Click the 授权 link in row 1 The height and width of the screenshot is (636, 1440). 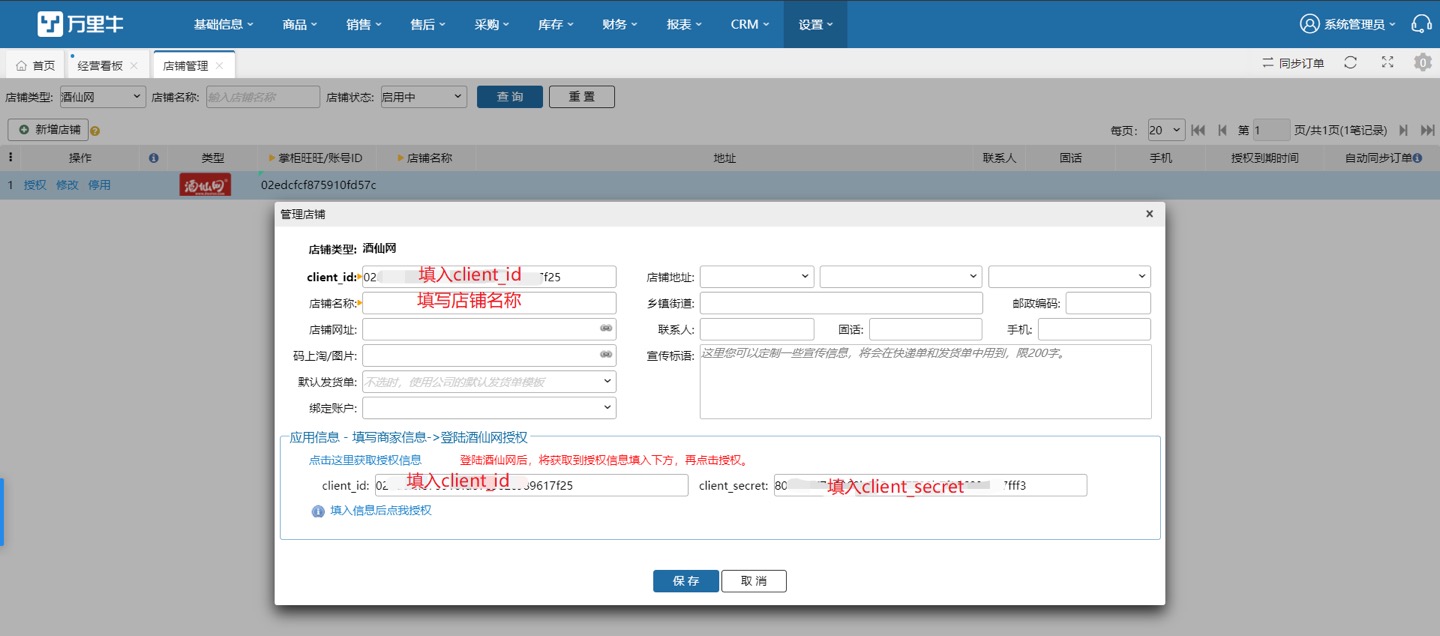35,185
